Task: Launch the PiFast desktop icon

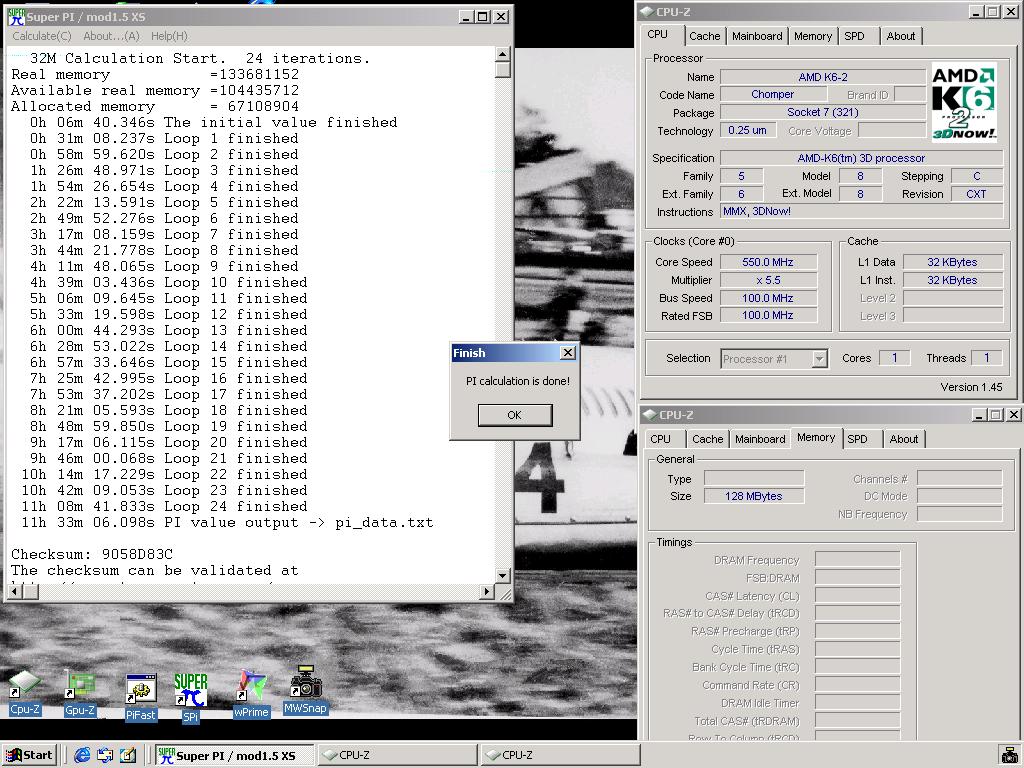Action: click(140, 697)
